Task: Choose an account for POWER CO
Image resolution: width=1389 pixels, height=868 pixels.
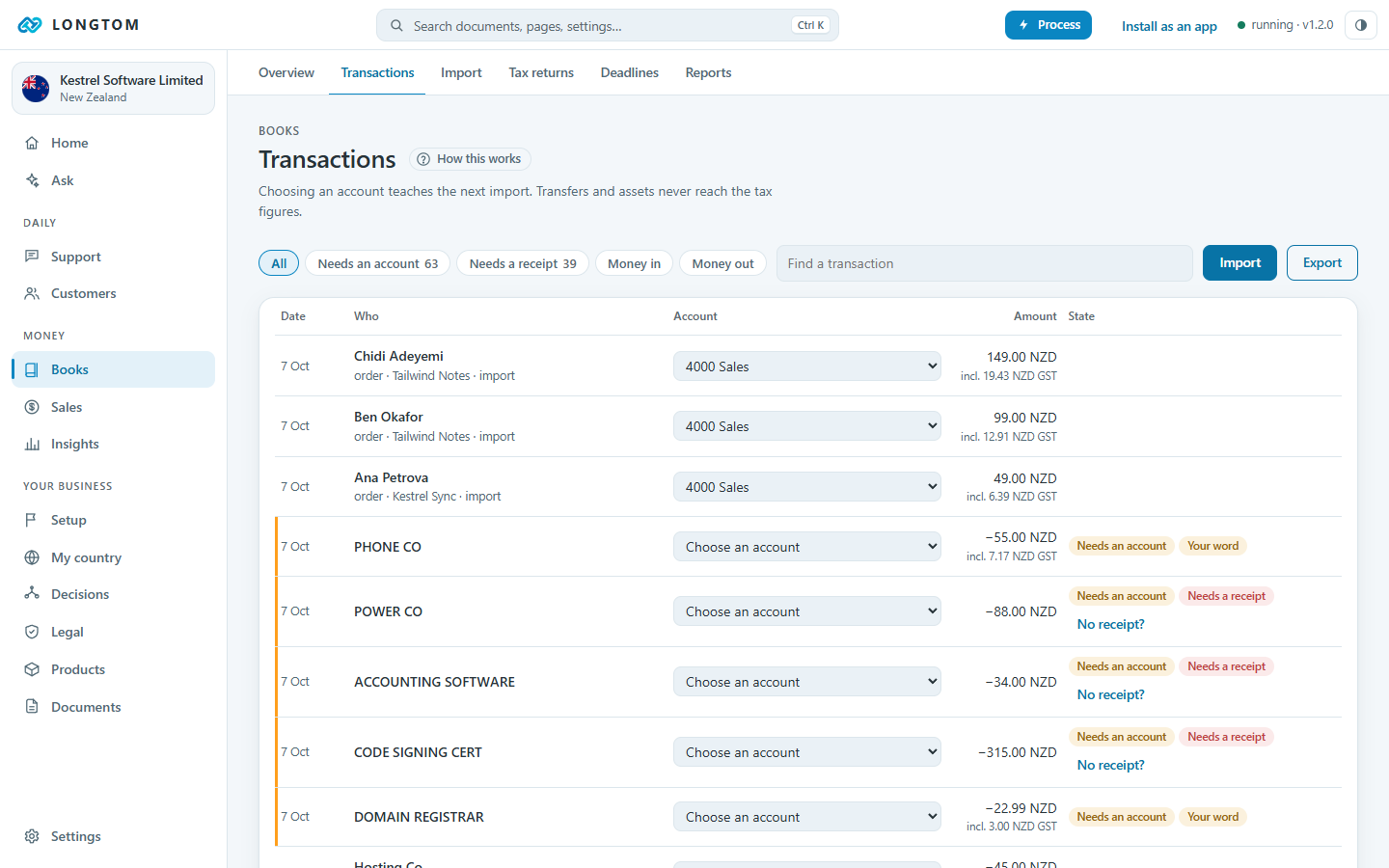Action: [x=806, y=611]
